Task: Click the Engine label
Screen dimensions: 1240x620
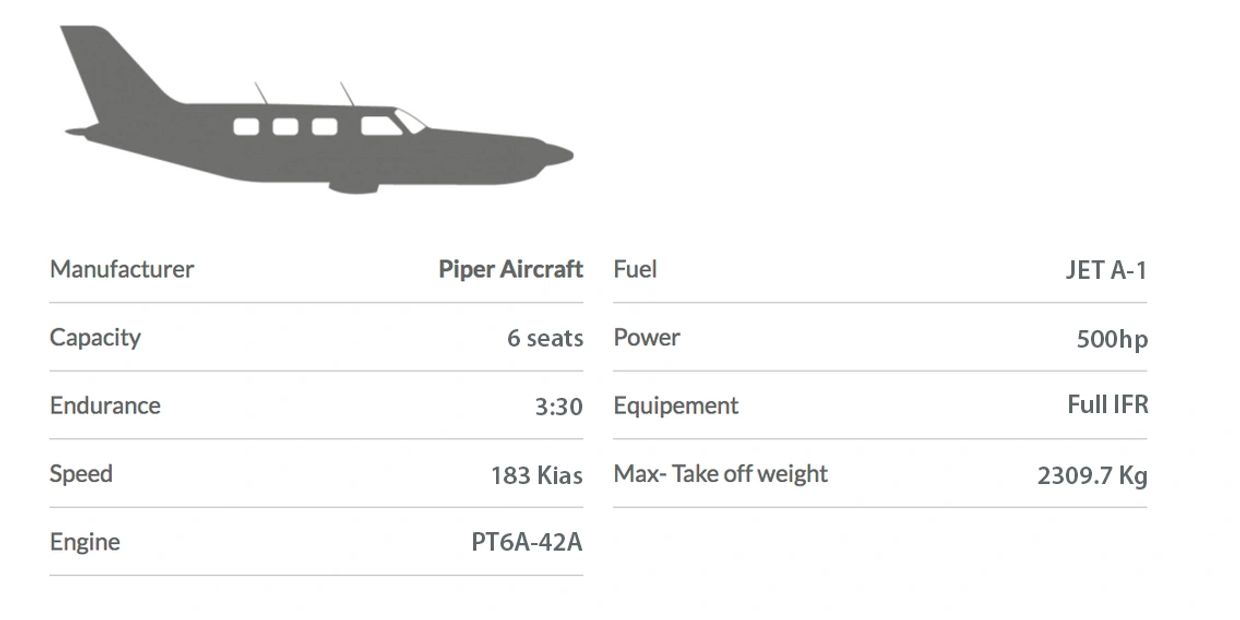Action: coord(85,541)
